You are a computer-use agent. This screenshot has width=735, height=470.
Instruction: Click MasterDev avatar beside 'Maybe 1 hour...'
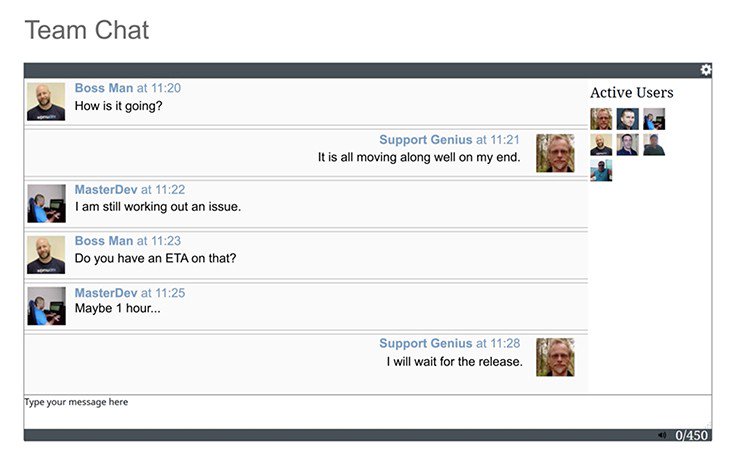click(x=46, y=306)
